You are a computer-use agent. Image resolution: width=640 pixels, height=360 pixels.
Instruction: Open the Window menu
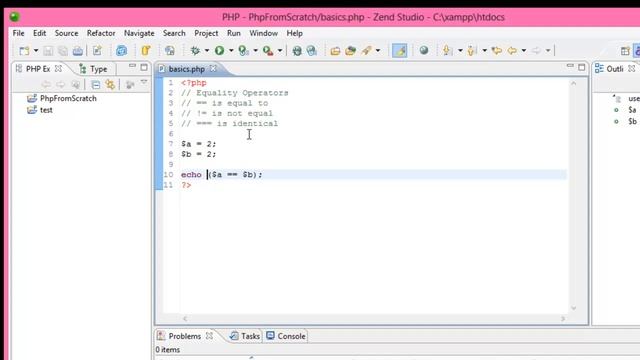point(264,33)
